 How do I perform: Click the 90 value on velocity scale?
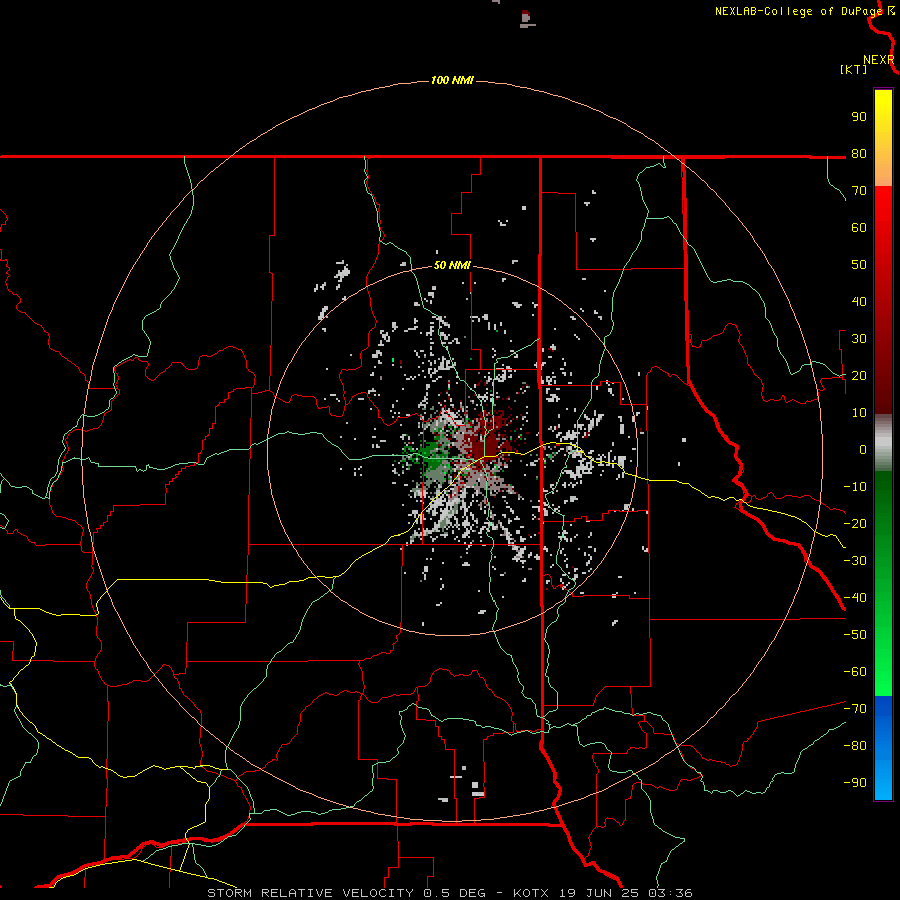[x=859, y=117]
